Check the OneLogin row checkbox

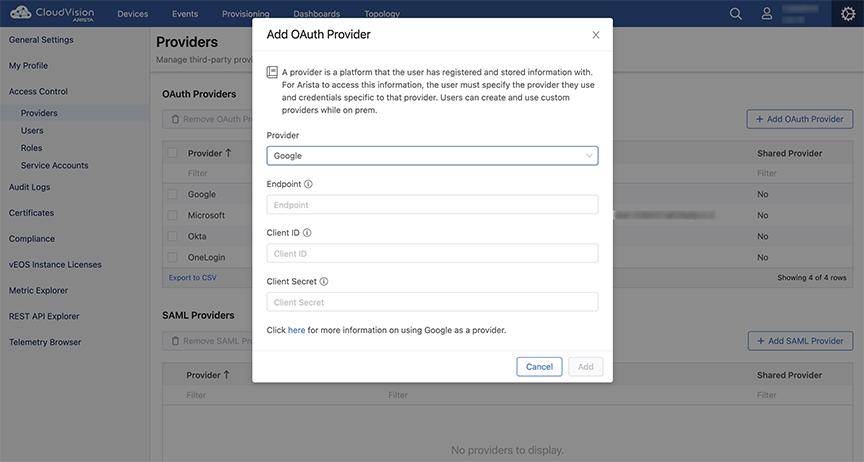(172, 257)
